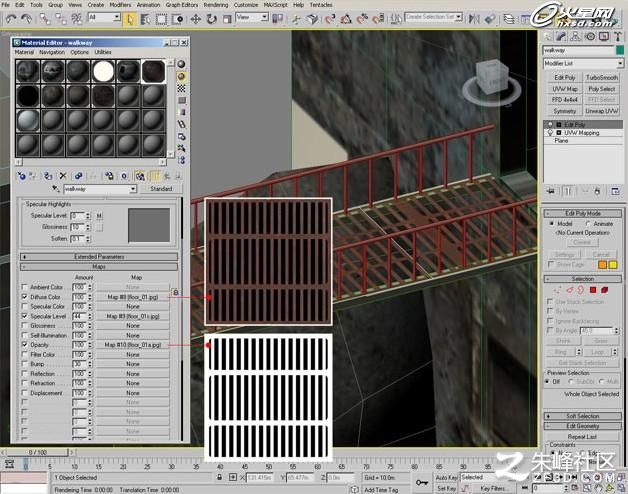Click the Undo arrow in main toolbar
Screen dimensions: 628x494
[x=11, y=18]
